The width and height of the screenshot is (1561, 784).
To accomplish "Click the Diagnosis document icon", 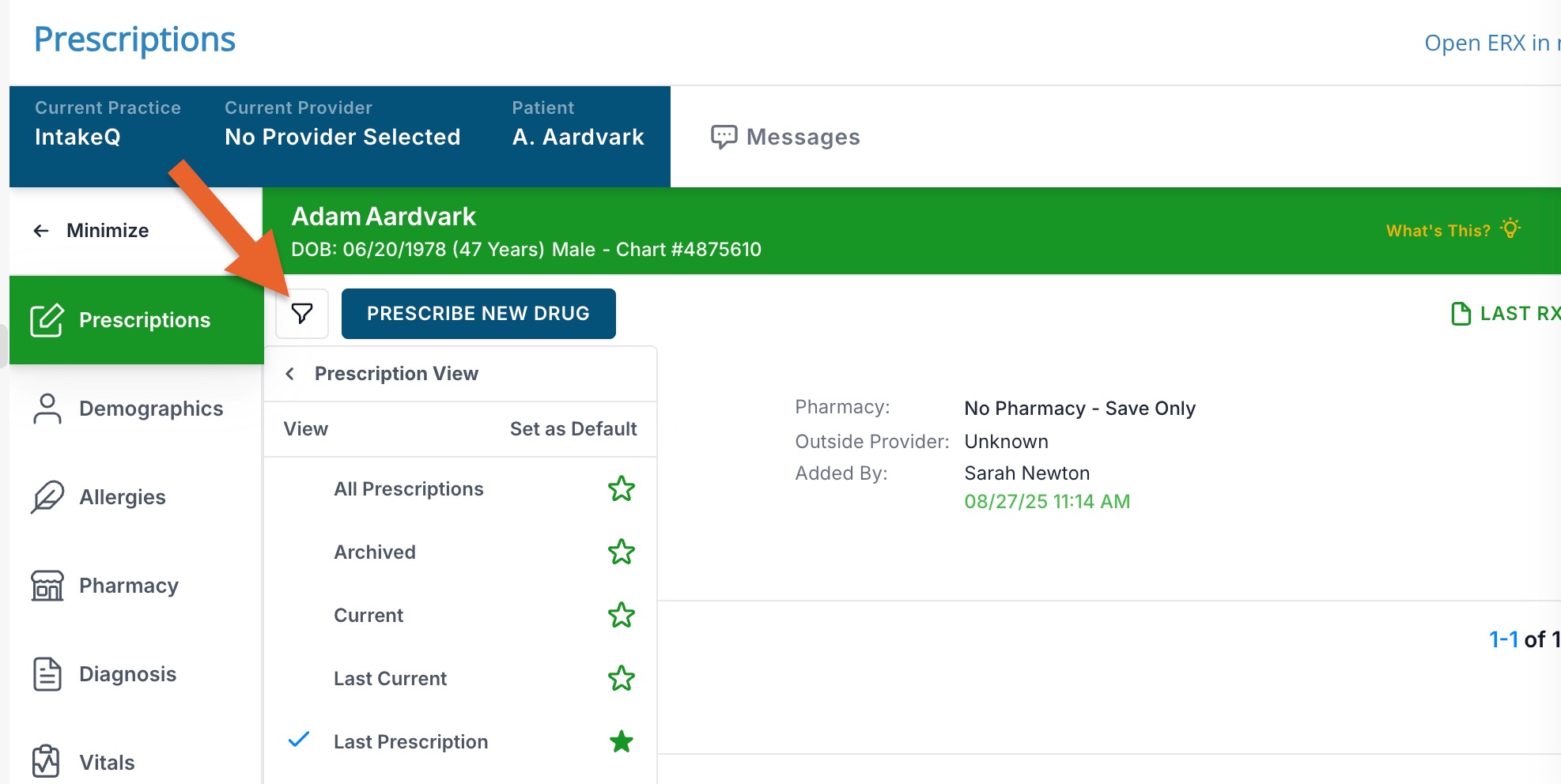I will 47,674.
